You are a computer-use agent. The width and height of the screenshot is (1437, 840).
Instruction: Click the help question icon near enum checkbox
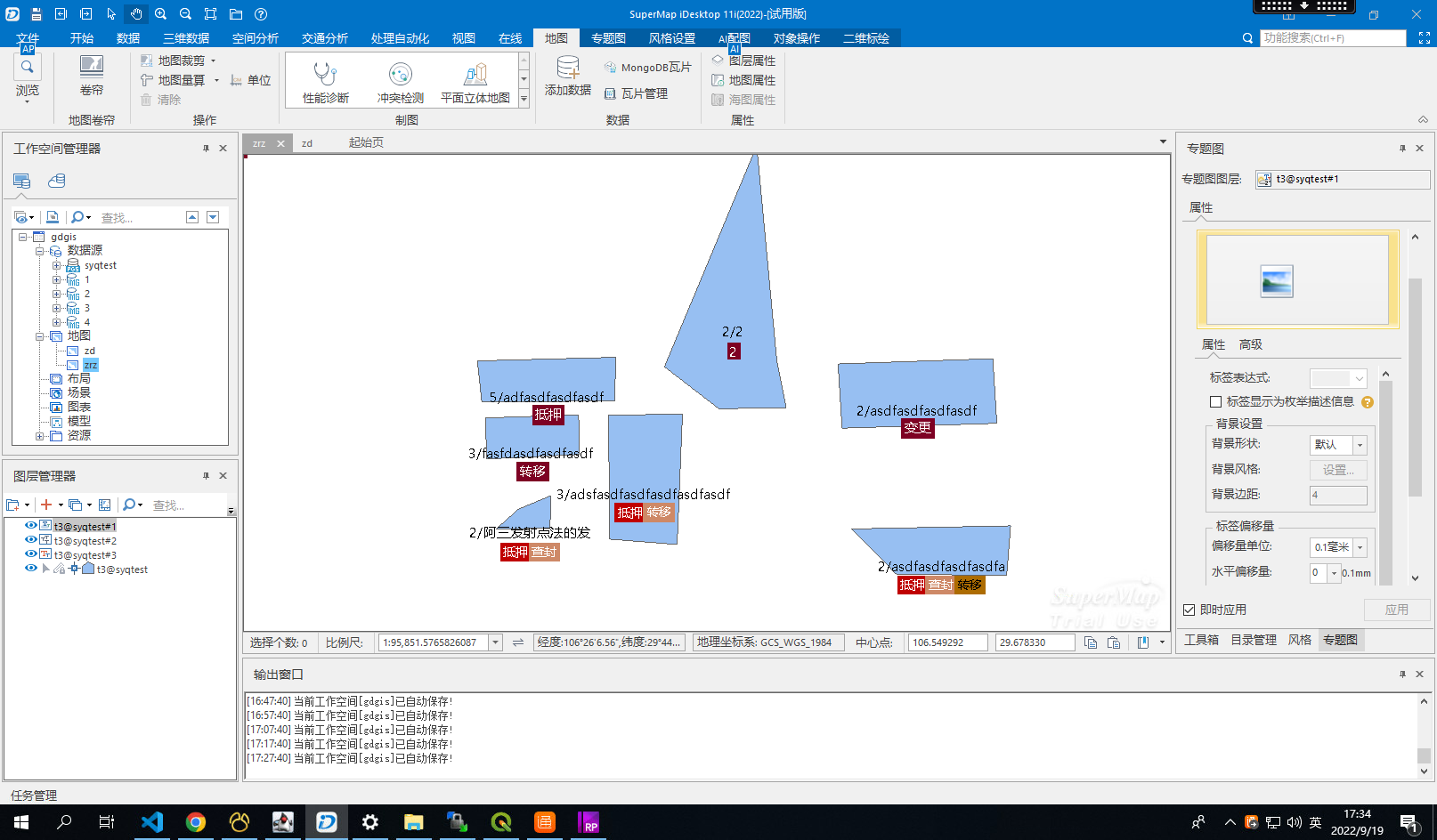point(1368,402)
